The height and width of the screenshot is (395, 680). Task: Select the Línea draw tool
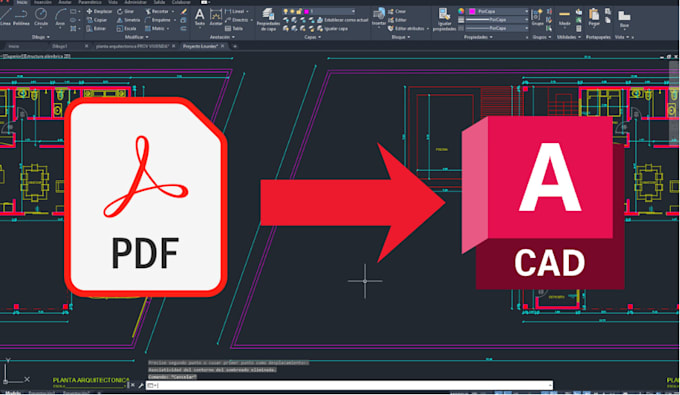pyautogui.click(x=5, y=17)
